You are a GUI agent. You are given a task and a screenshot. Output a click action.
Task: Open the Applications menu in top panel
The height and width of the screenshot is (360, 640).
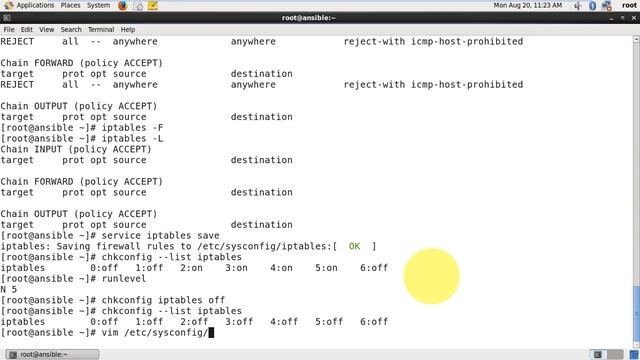pos(29,5)
